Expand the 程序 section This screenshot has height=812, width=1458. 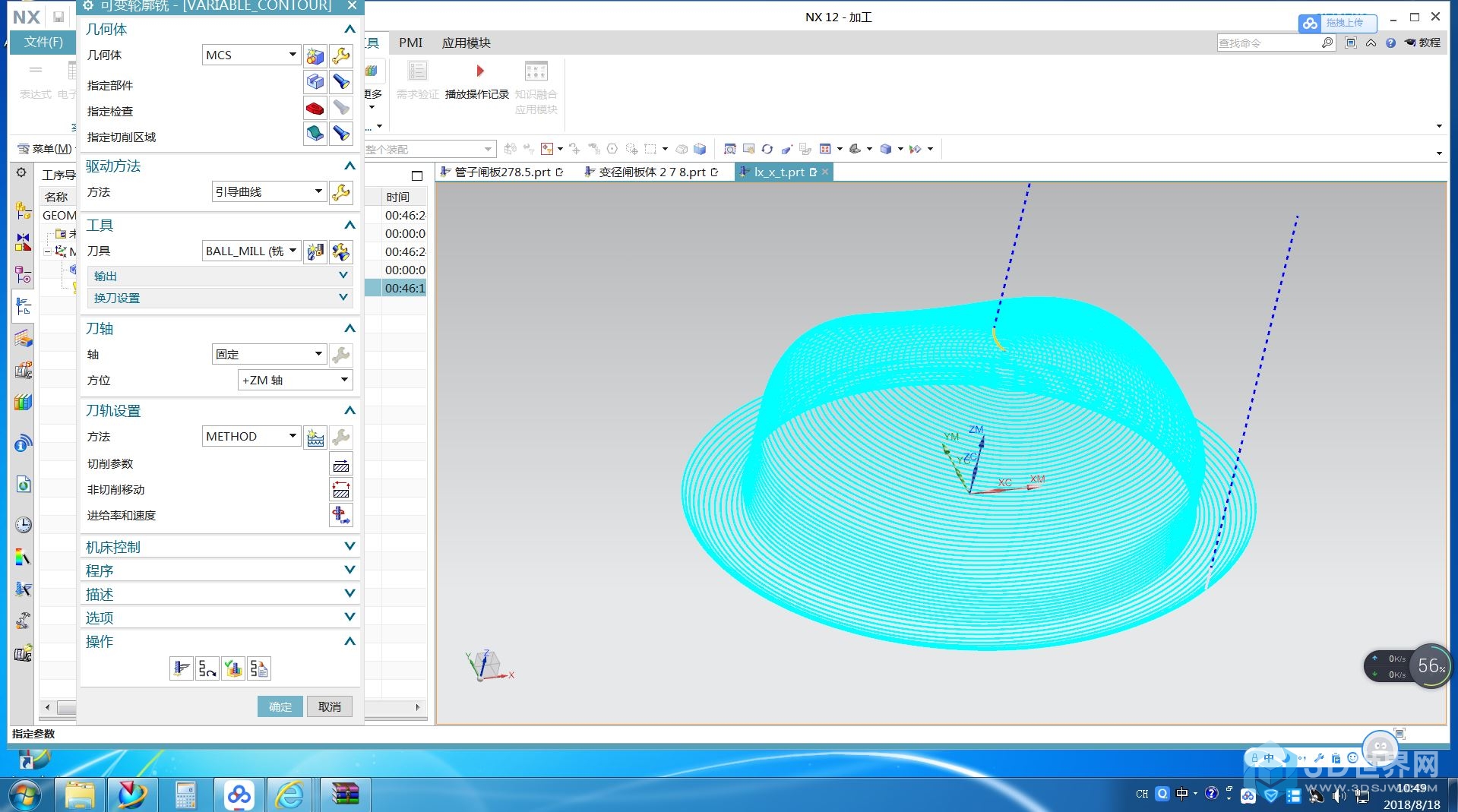pyautogui.click(x=220, y=570)
